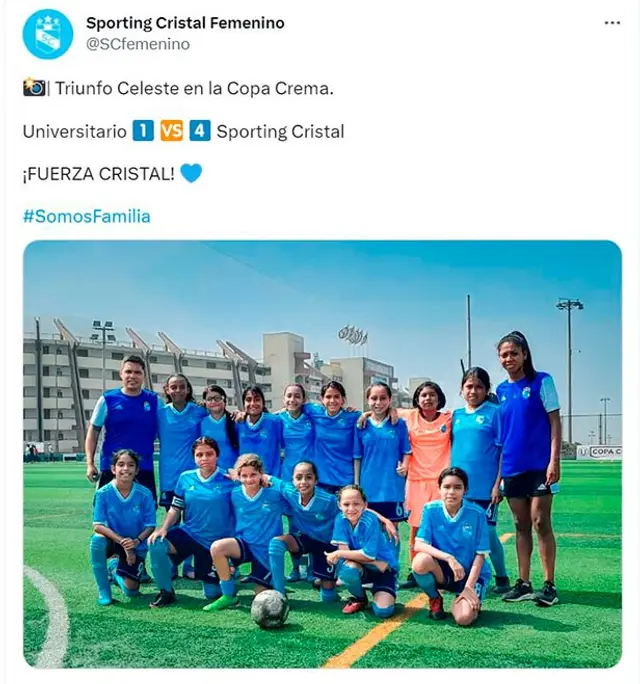Screen dimensions: 640x684
Task: Click the word 'Universitario' in the score line
Action: (75, 131)
